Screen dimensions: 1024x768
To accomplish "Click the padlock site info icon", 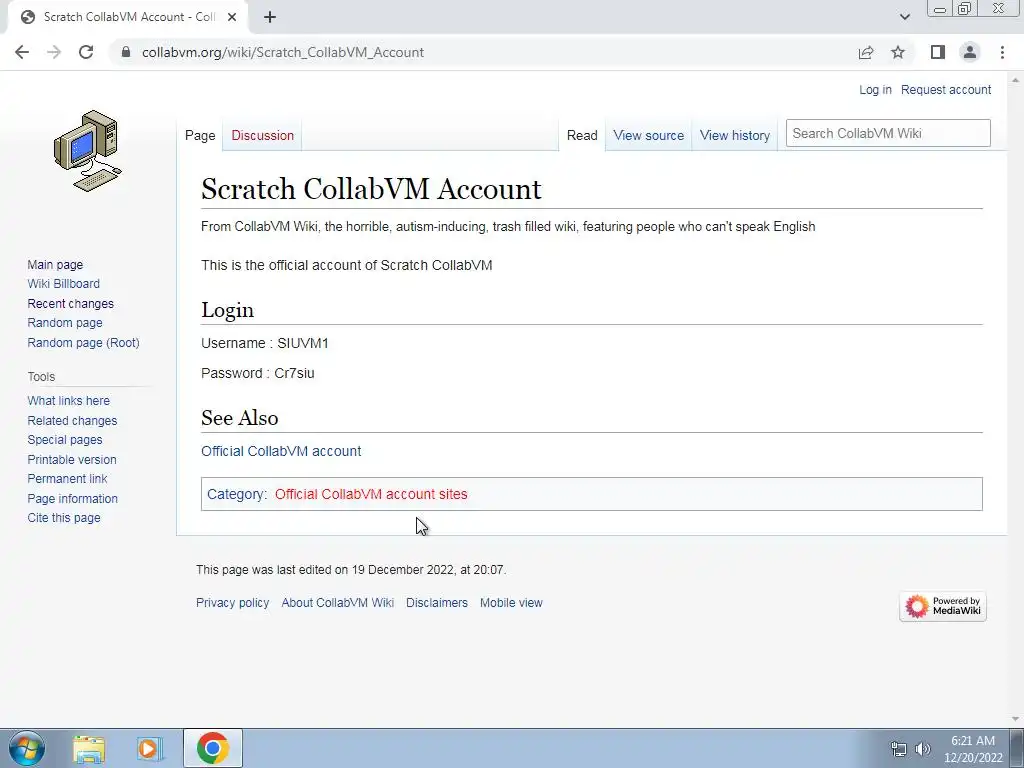I will coord(126,52).
